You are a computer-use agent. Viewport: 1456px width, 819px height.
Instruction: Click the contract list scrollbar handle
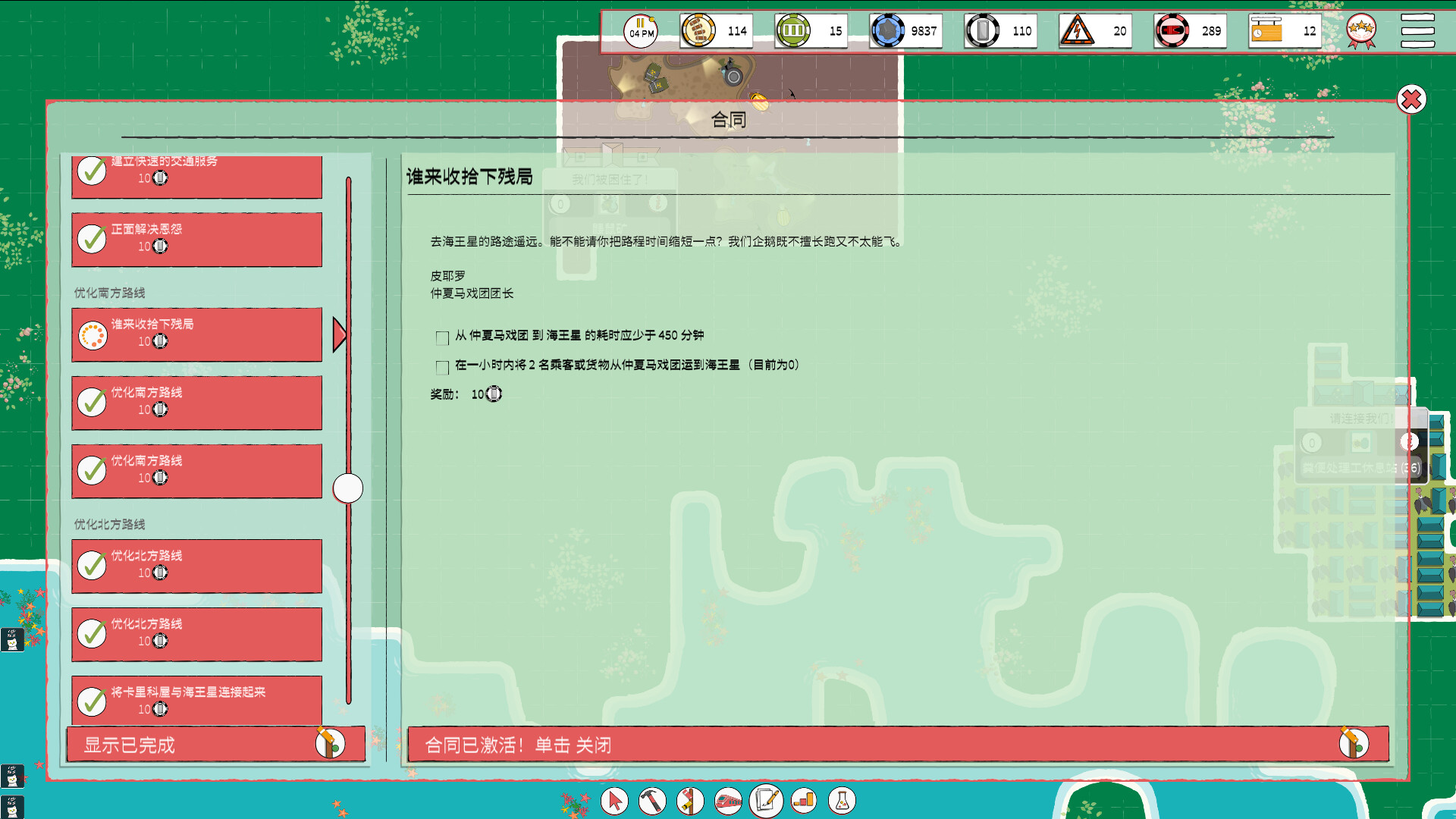[x=348, y=488]
